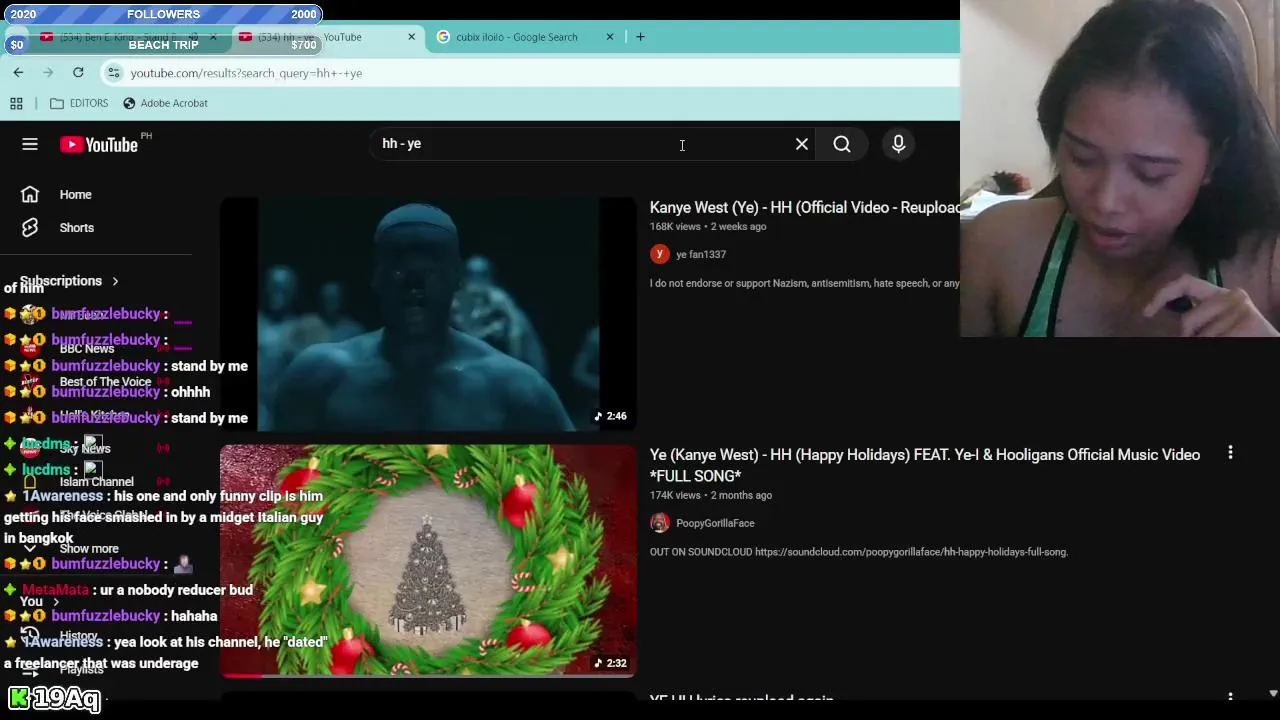Viewport: 1280px width, 720px height.
Task: Click the ye fan1337 channel avatar
Action: pyautogui.click(x=660, y=254)
